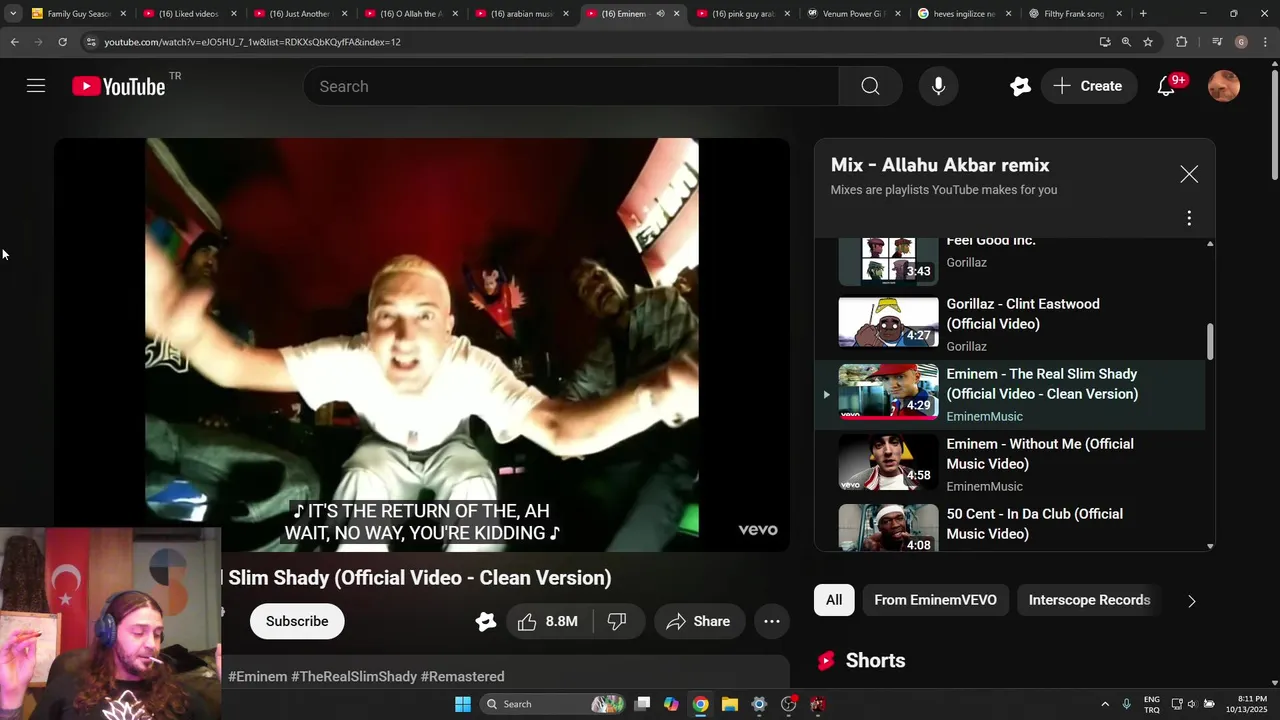Dislike the video
The height and width of the screenshot is (720, 1280).
pyautogui.click(x=617, y=621)
